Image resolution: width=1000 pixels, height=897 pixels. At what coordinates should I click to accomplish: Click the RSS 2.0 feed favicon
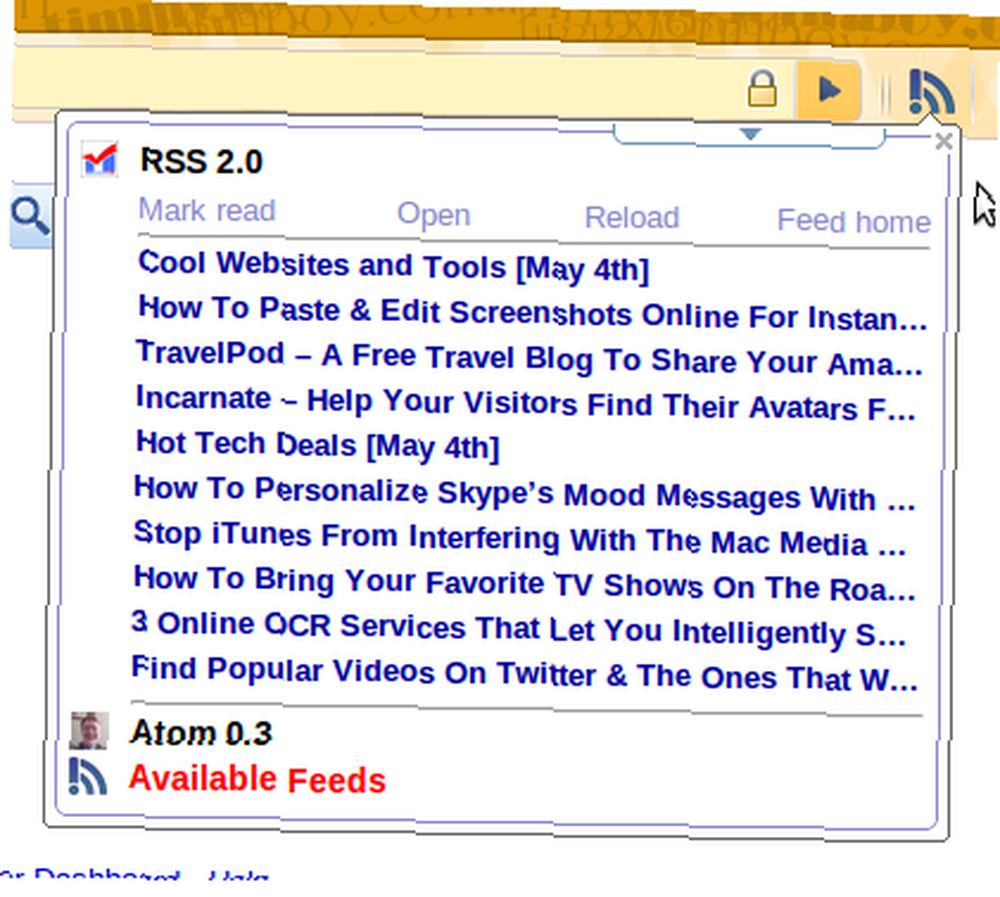click(100, 159)
